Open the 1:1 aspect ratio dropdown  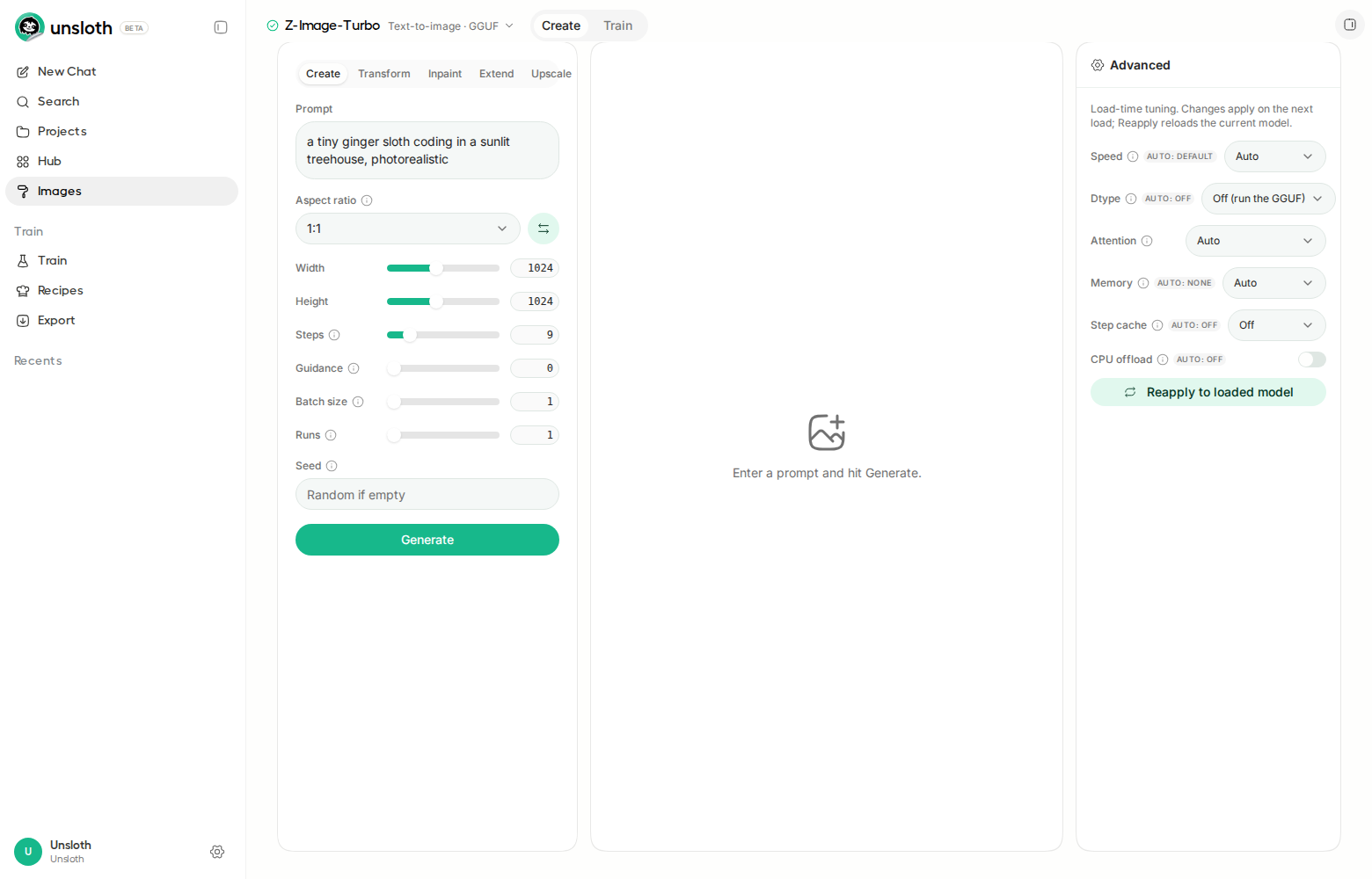tap(408, 229)
